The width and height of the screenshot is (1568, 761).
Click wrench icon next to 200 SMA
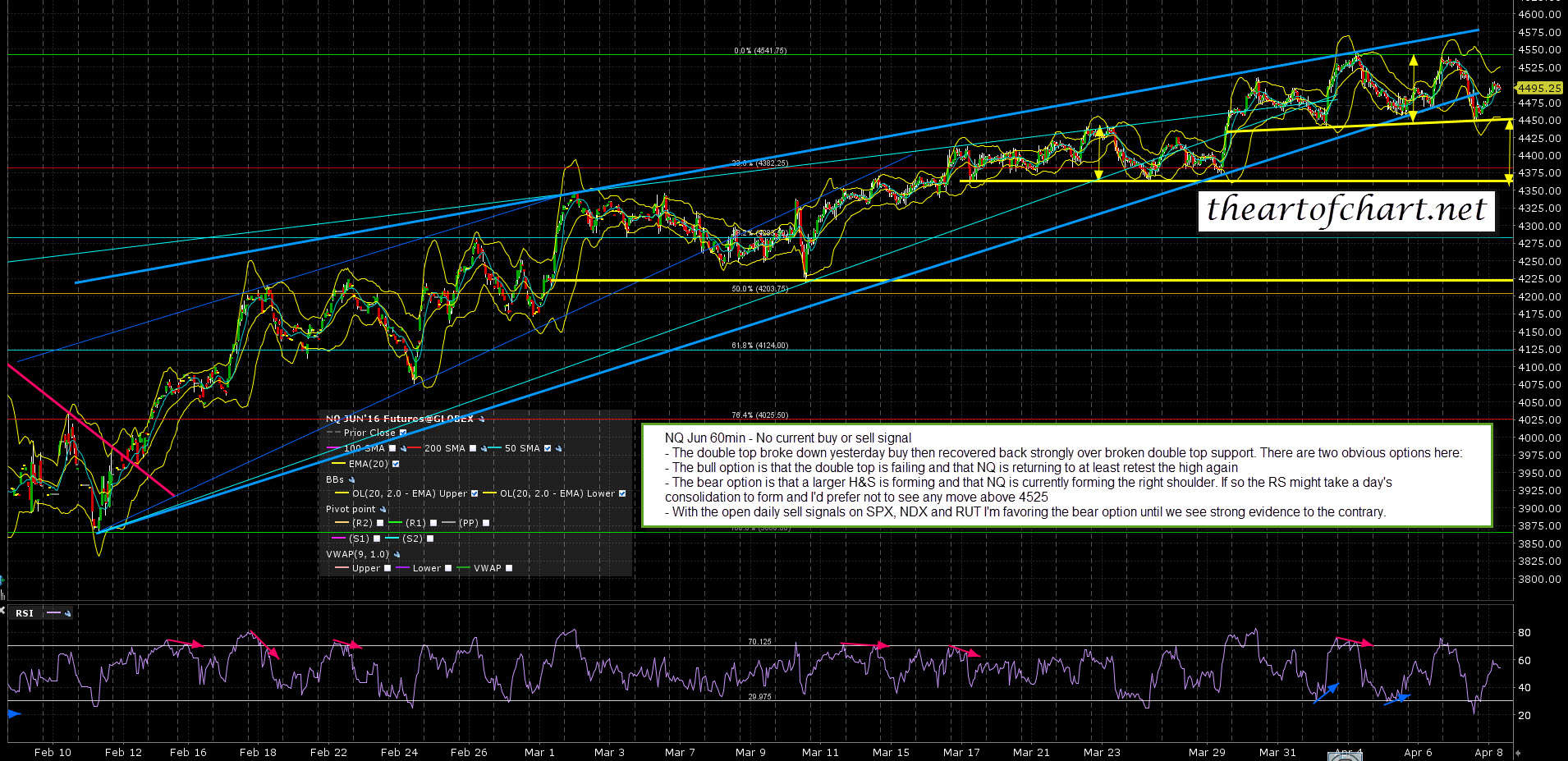(484, 448)
